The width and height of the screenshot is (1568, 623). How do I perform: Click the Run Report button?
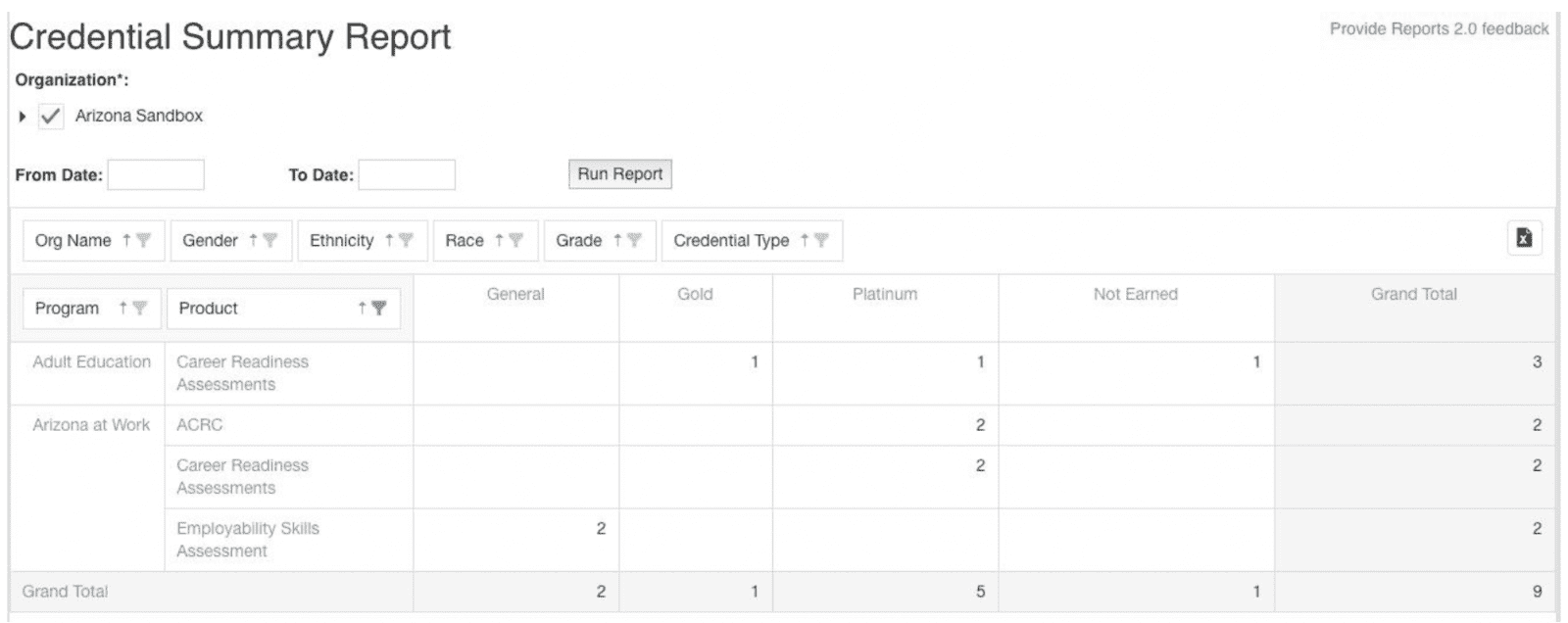pyautogui.click(x=619, y=174)
